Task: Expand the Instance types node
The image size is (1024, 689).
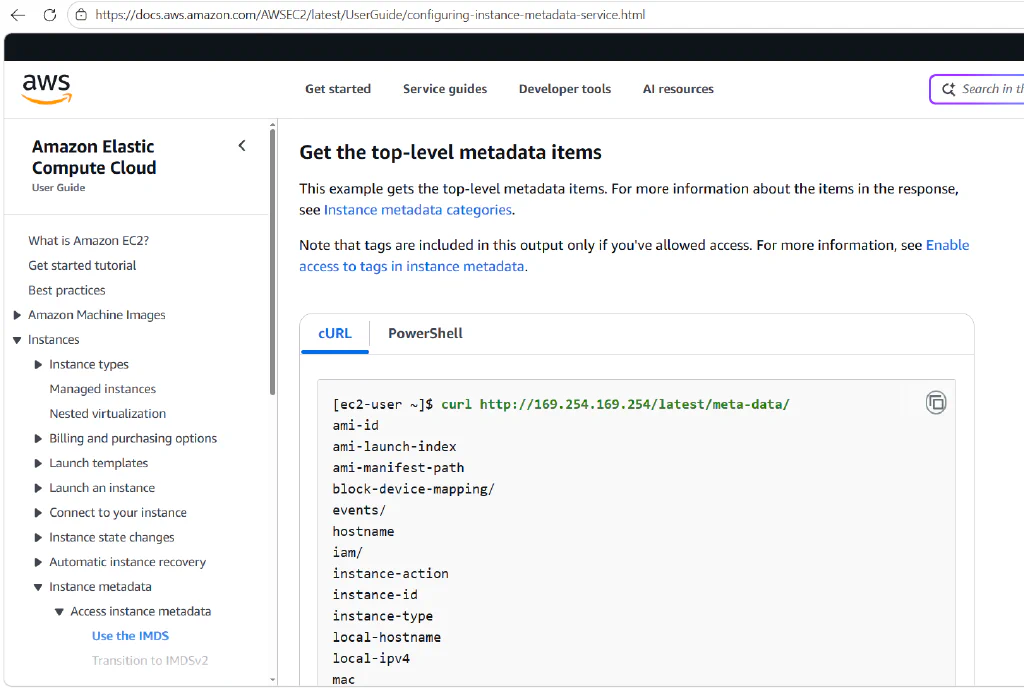Action: (38, 364)
